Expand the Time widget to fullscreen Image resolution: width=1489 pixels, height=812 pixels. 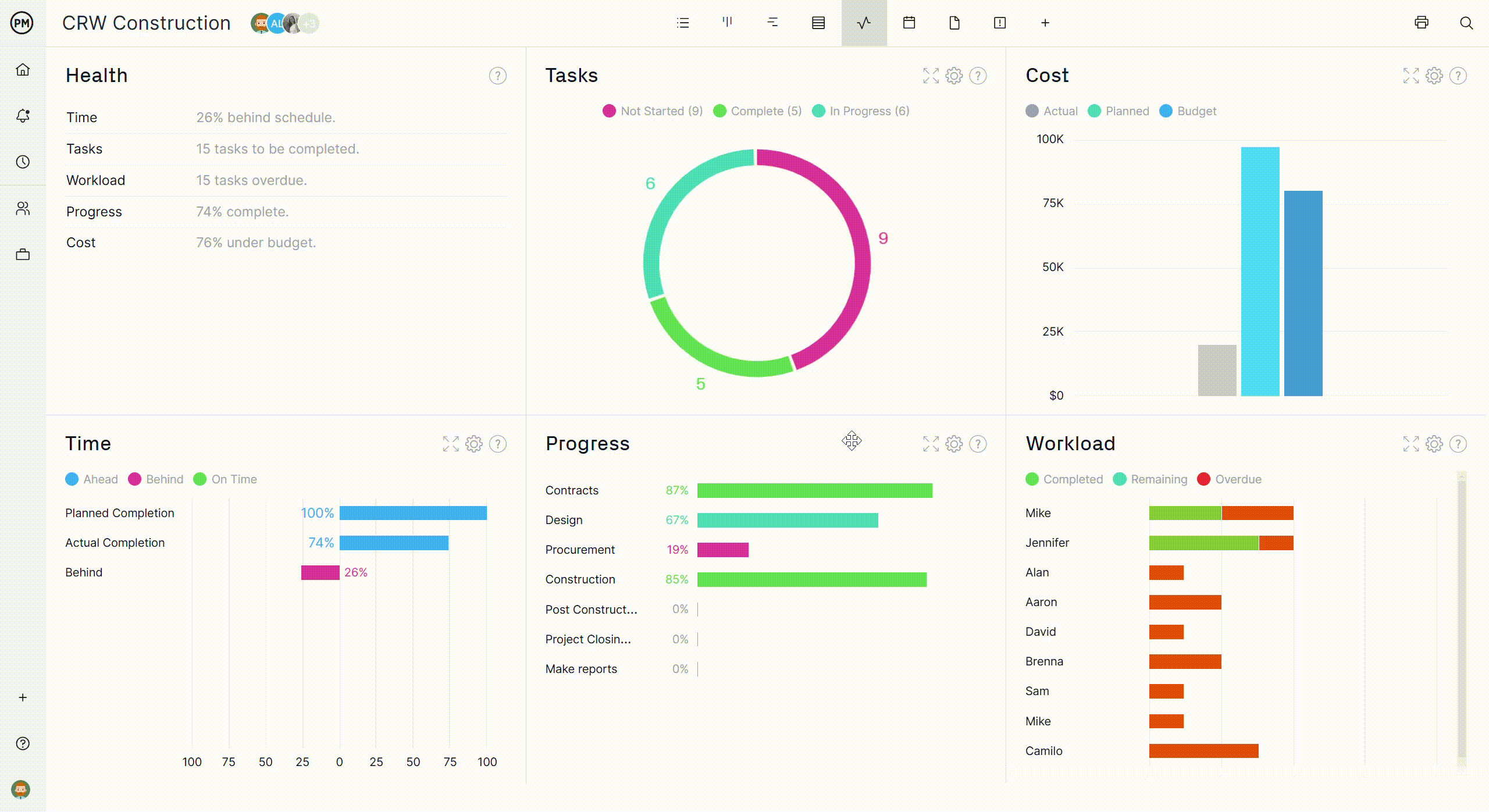[451, 444]
